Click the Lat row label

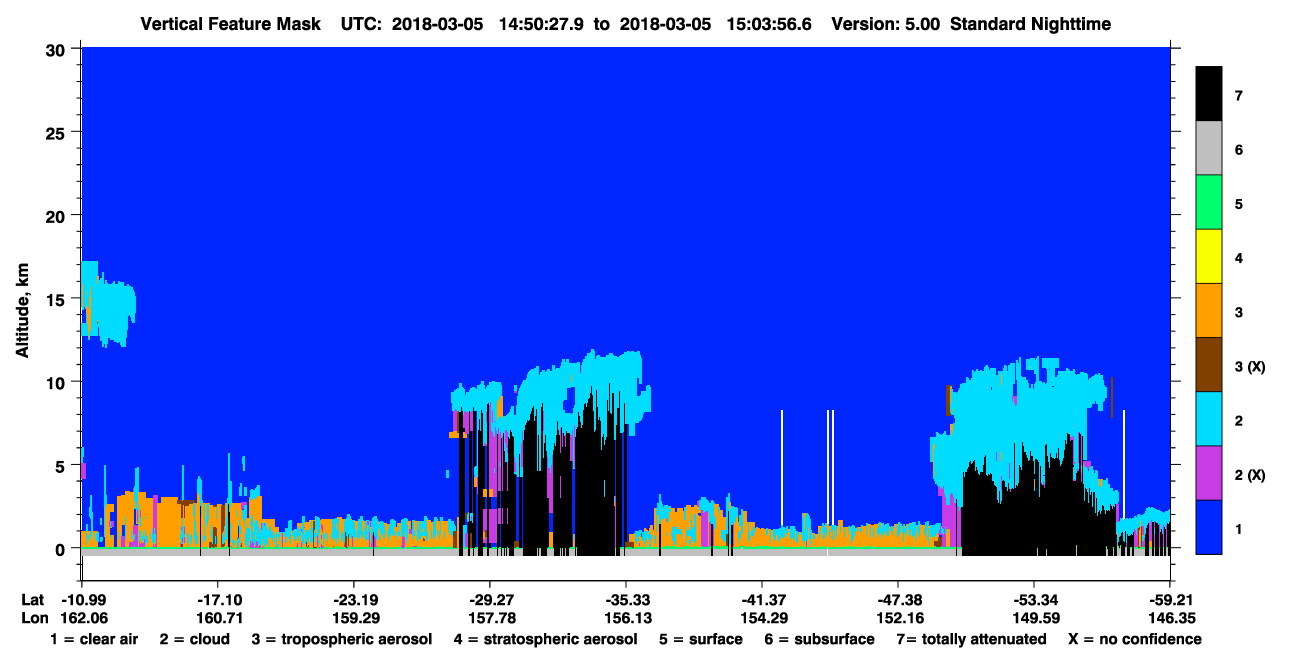click(x=33, y=600)
